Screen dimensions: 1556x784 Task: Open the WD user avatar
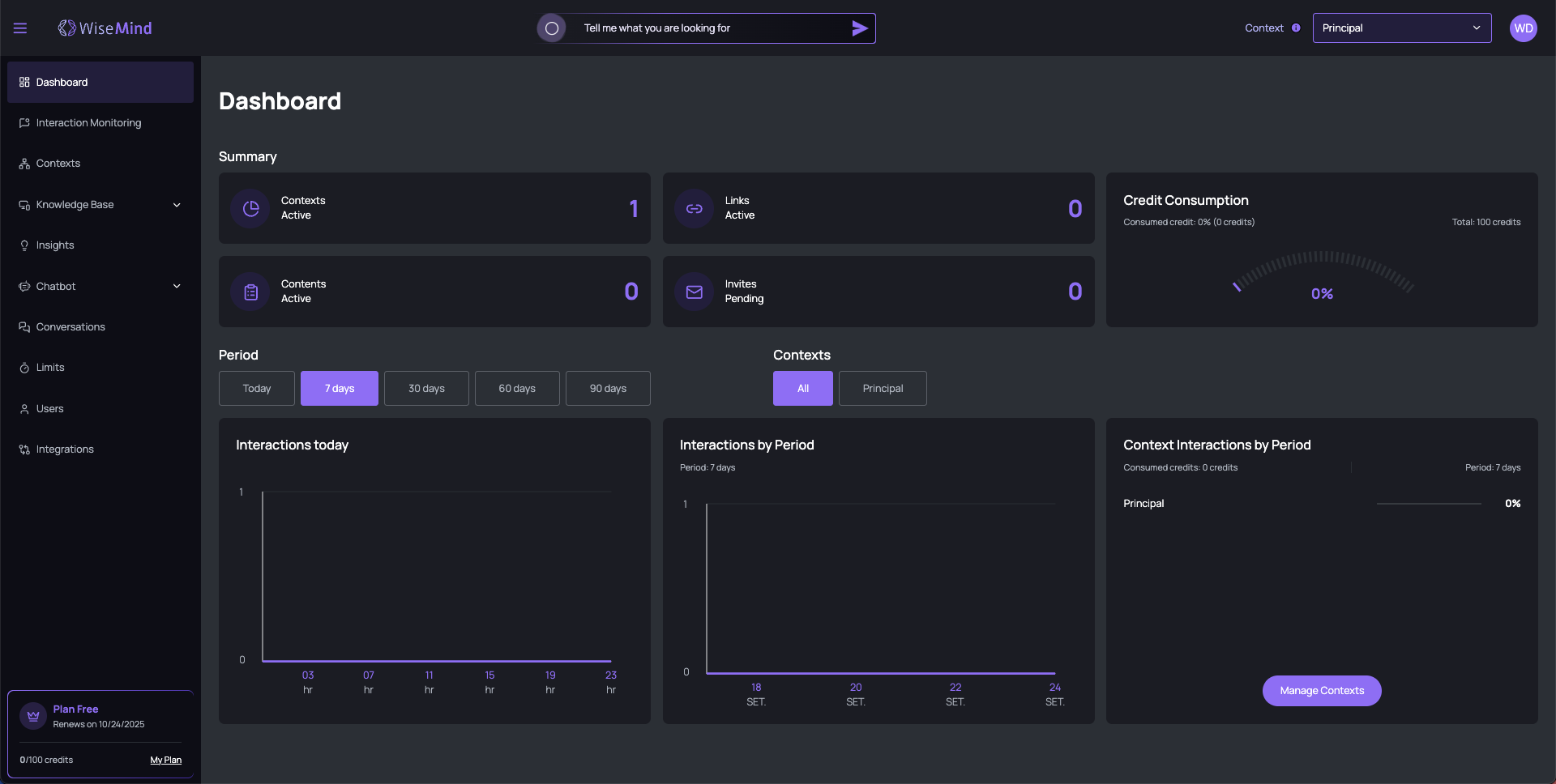point(1523,28)
